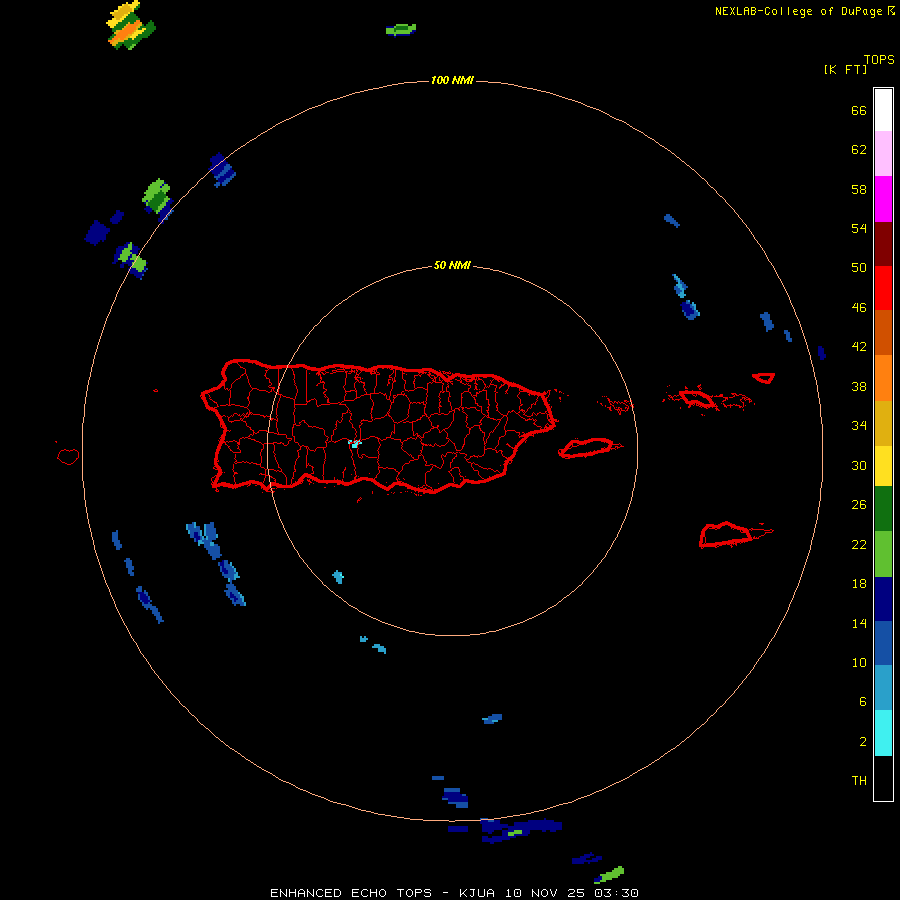Viewport: 900px width, 900px height.
Task: Click the white swatch atop the tops scale
Action: coord(883,110)
